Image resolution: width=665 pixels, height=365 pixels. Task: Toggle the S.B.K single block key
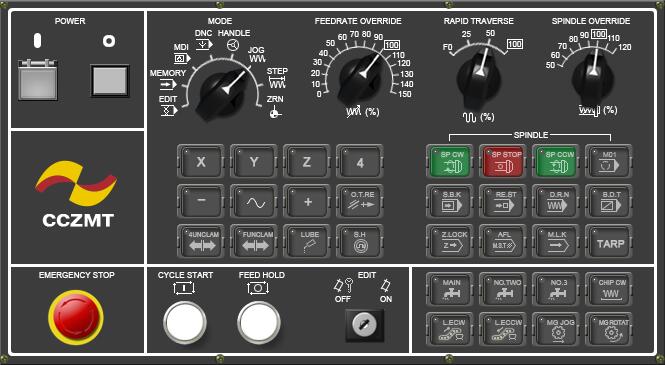click(450, 201)
